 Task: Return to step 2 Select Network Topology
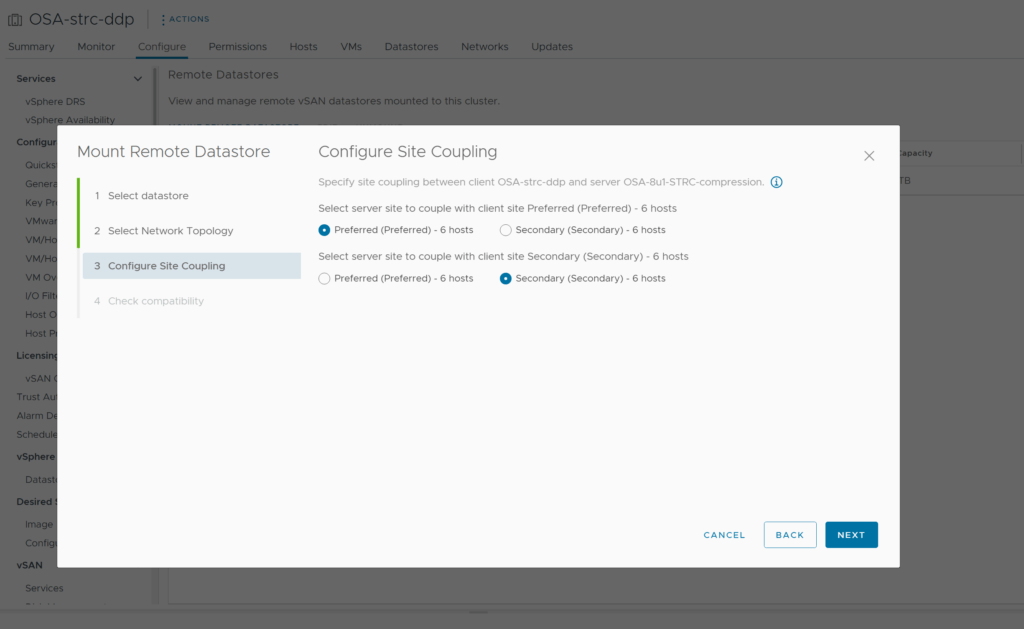pos(170,231)
